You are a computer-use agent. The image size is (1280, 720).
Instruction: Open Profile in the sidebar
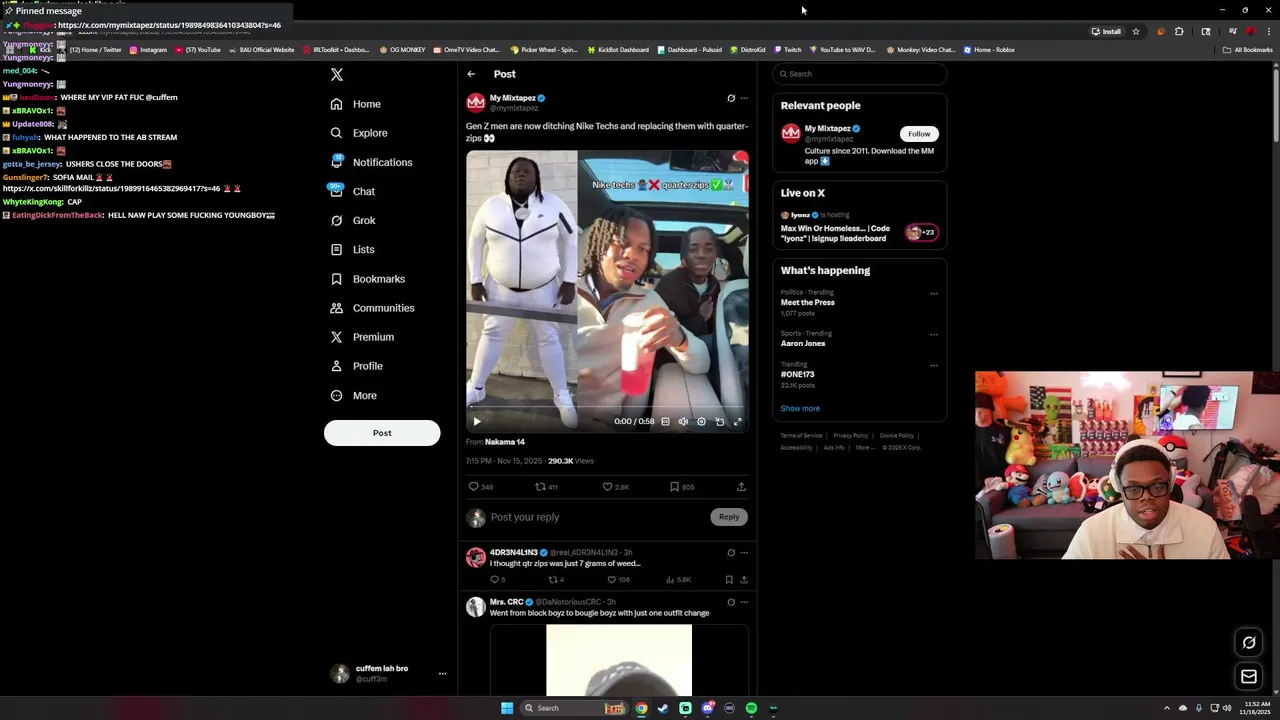coord(356,366)
